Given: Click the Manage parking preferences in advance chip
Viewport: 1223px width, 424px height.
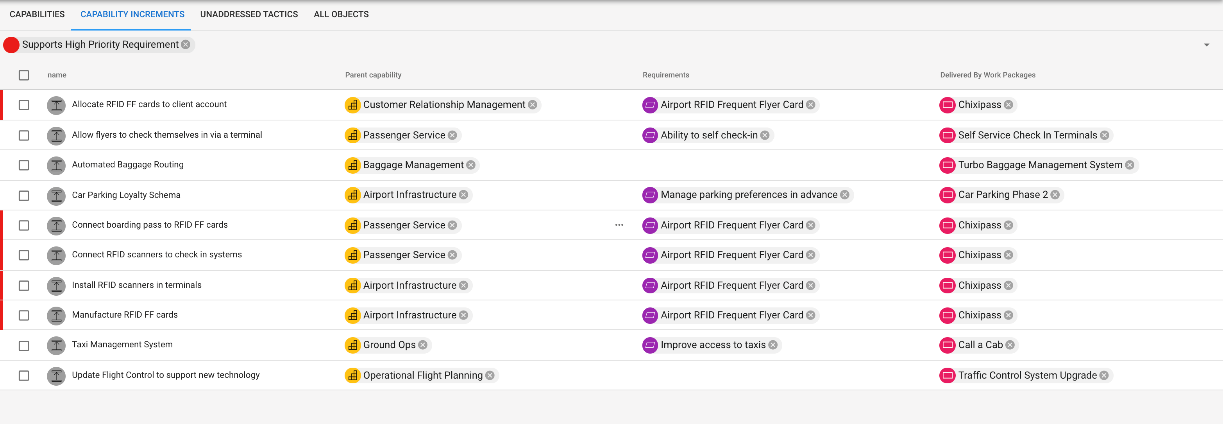Looking at the screenshot, I should pyautogui.click(x=748, y=195).
